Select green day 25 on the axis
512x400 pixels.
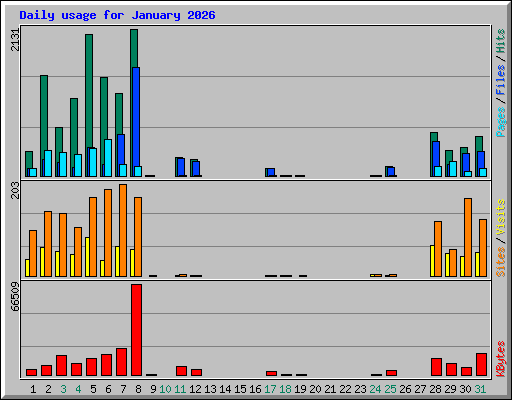390,389
